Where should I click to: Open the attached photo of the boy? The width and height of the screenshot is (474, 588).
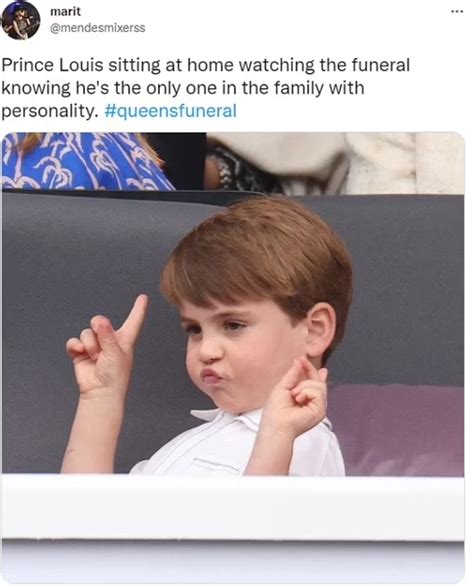[x=233, y=357]
